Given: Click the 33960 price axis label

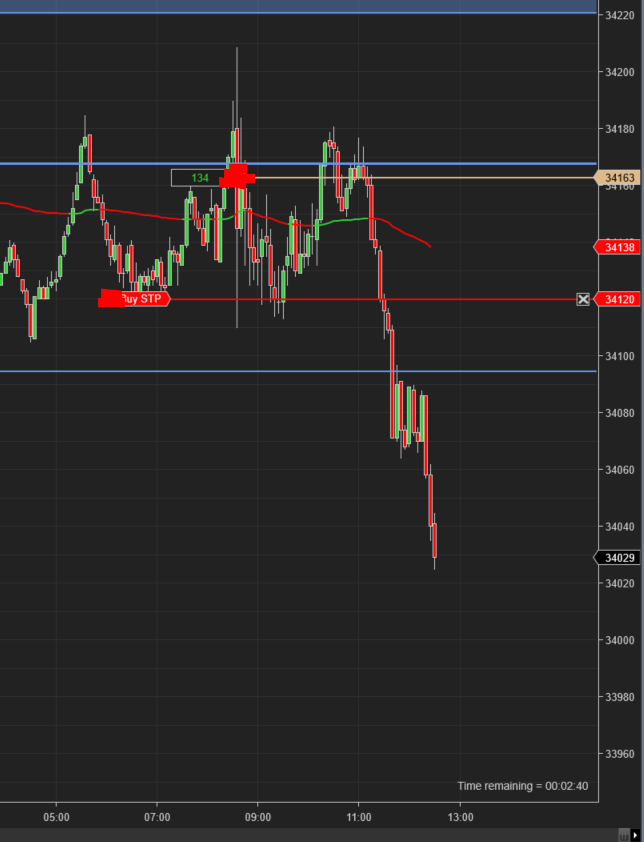Looking at the screenshot, I should coord(619,753).
